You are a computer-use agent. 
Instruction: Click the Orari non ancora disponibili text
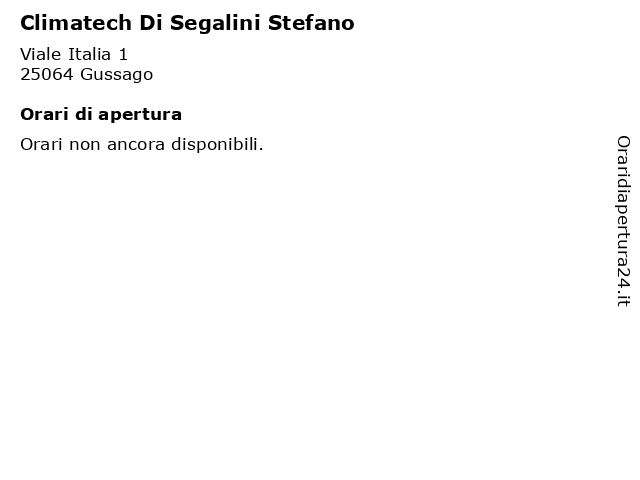tap(142, 145)
